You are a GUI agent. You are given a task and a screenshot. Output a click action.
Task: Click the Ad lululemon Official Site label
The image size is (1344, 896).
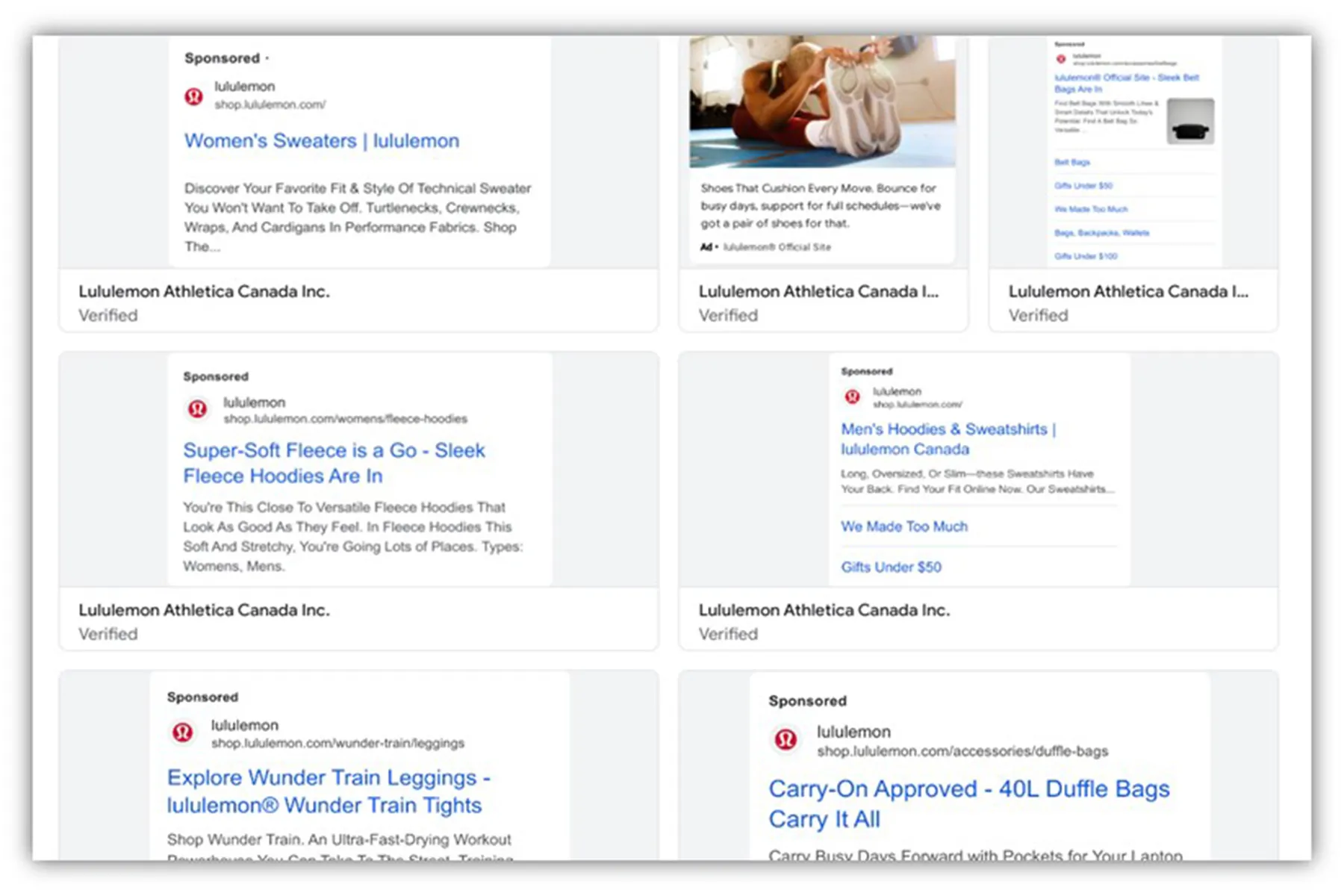[765, 247]
